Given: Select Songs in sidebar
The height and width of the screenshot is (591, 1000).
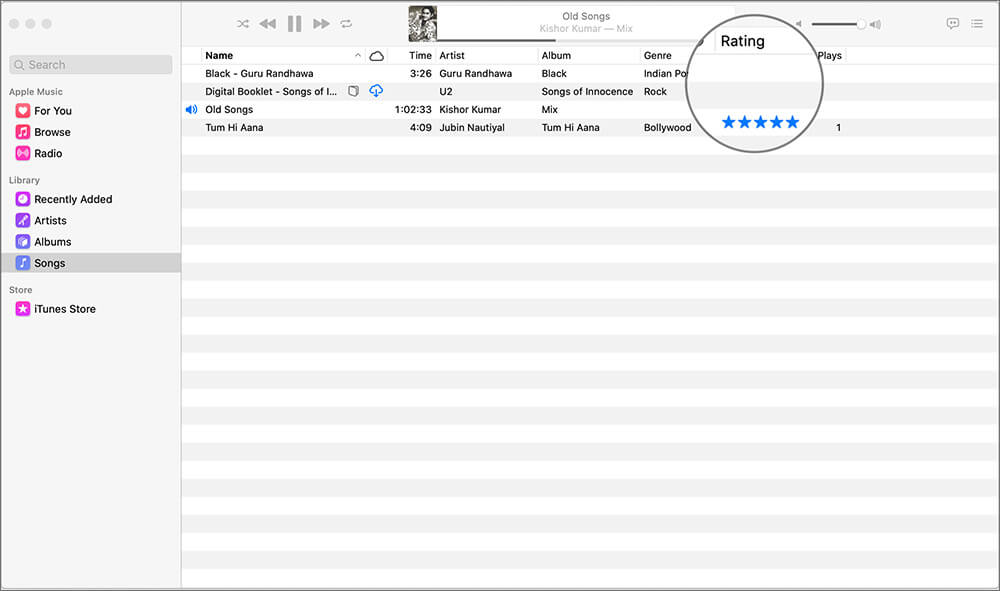Looking at the screenshot, I should coord(91,263).
